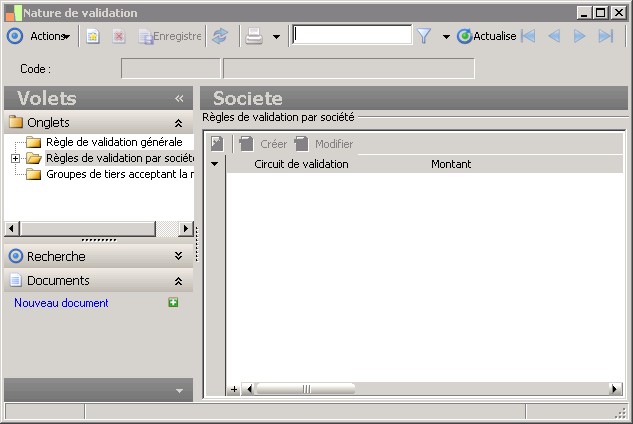Click the Nouveau document link
The width and height of the screenshot is (633, 424).
click(61, 303)
